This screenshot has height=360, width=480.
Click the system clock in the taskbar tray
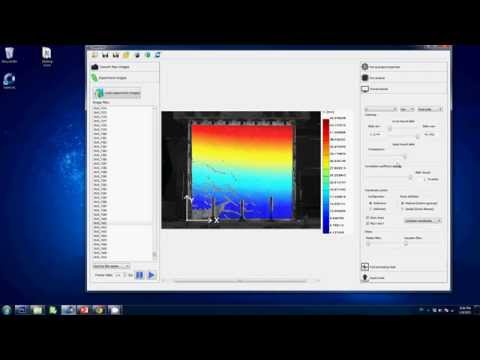coord(465,310)
